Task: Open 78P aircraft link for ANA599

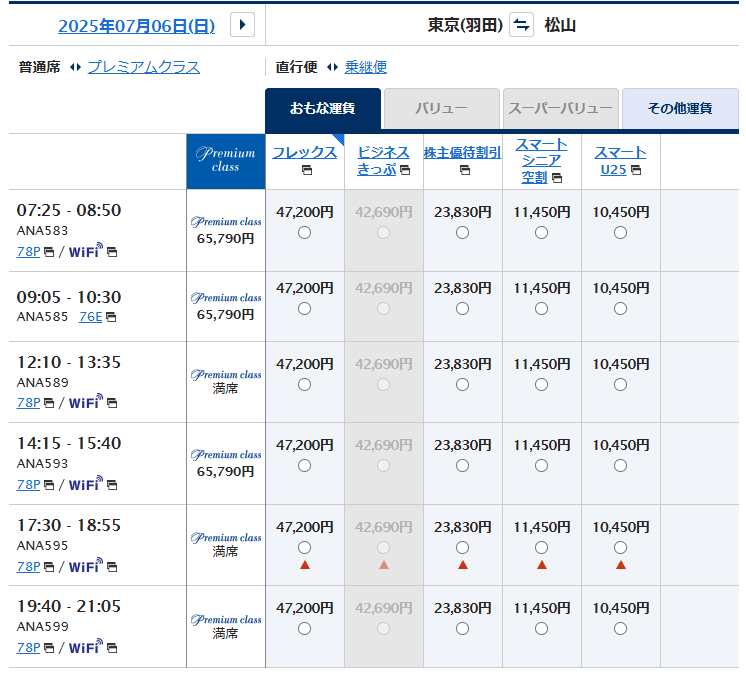Action: pos(29,648)
